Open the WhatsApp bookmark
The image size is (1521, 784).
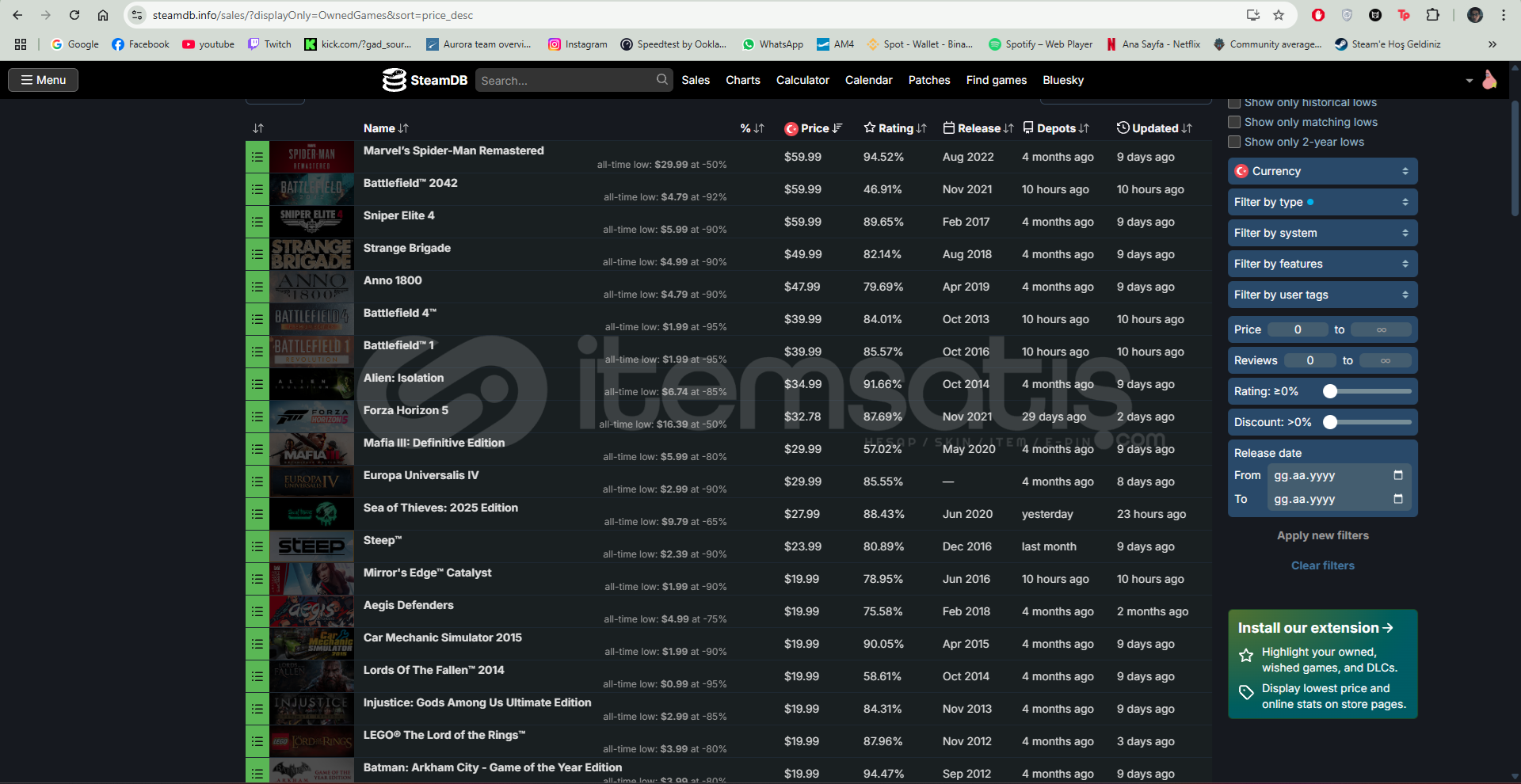point(772,44)
